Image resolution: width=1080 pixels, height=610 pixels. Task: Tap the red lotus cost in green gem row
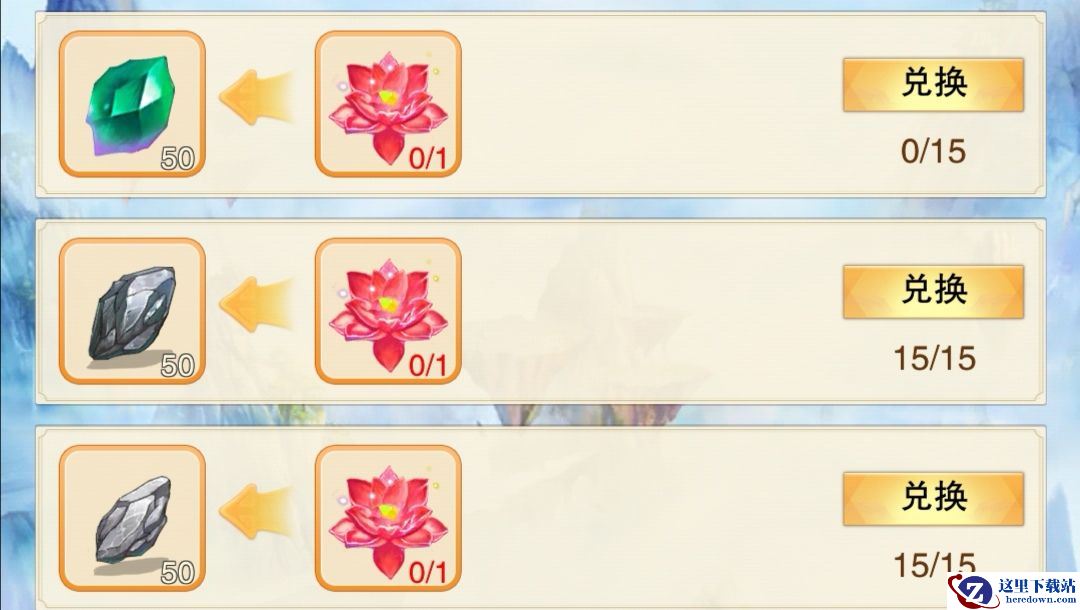click(388, 104)
